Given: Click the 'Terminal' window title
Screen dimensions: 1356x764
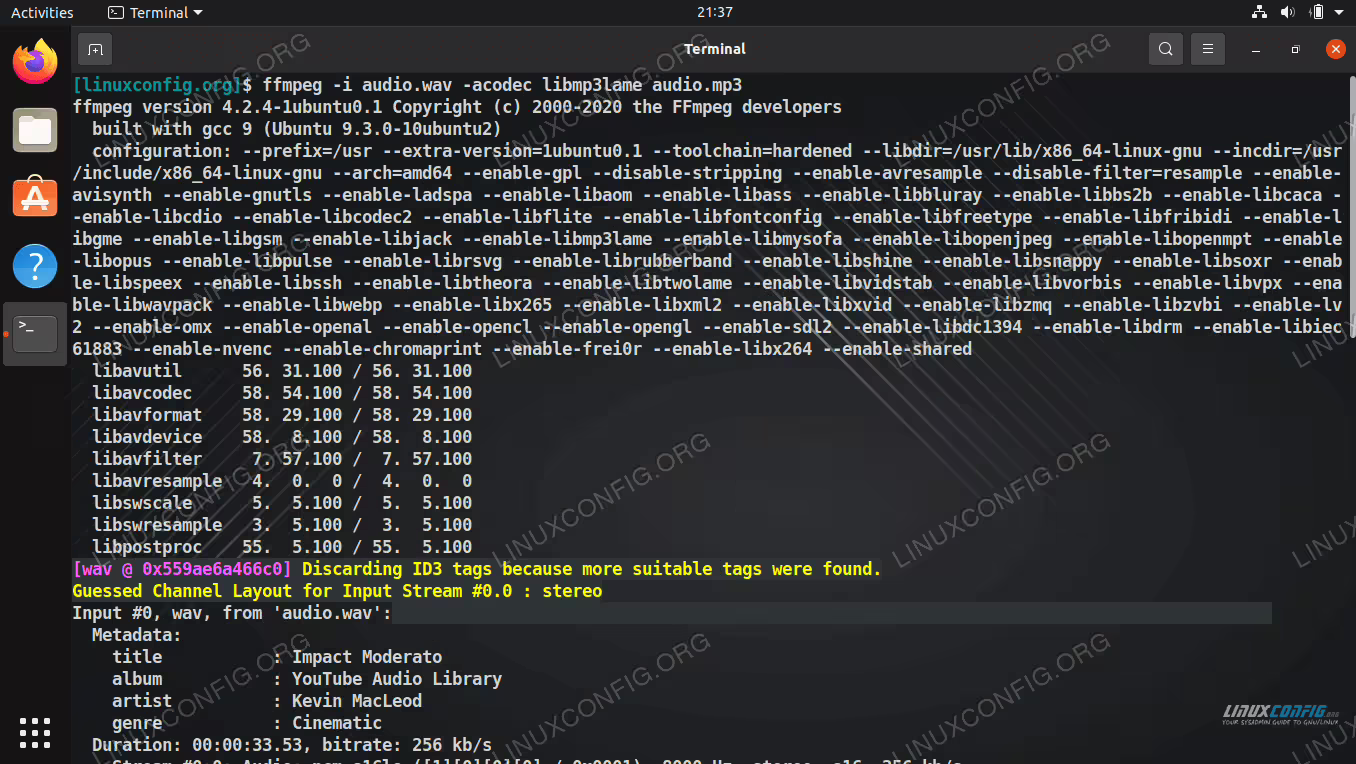Looking at the screenshot, I should point(715,49).
